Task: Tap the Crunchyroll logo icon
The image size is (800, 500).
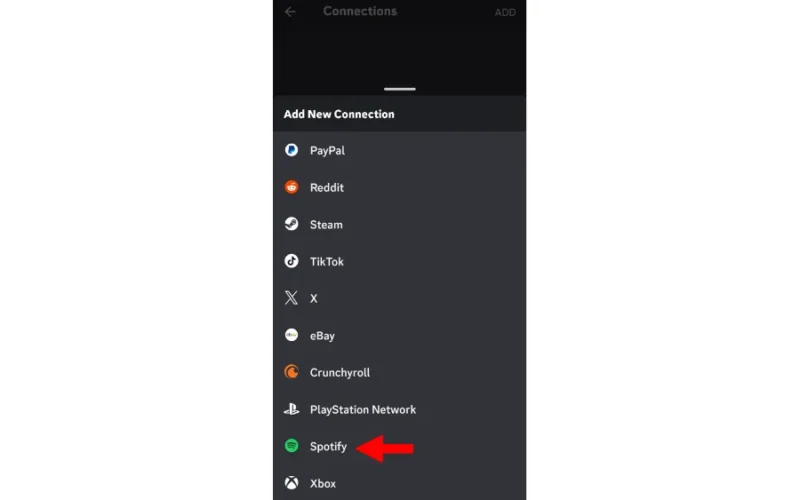Action: pos(291,372)
